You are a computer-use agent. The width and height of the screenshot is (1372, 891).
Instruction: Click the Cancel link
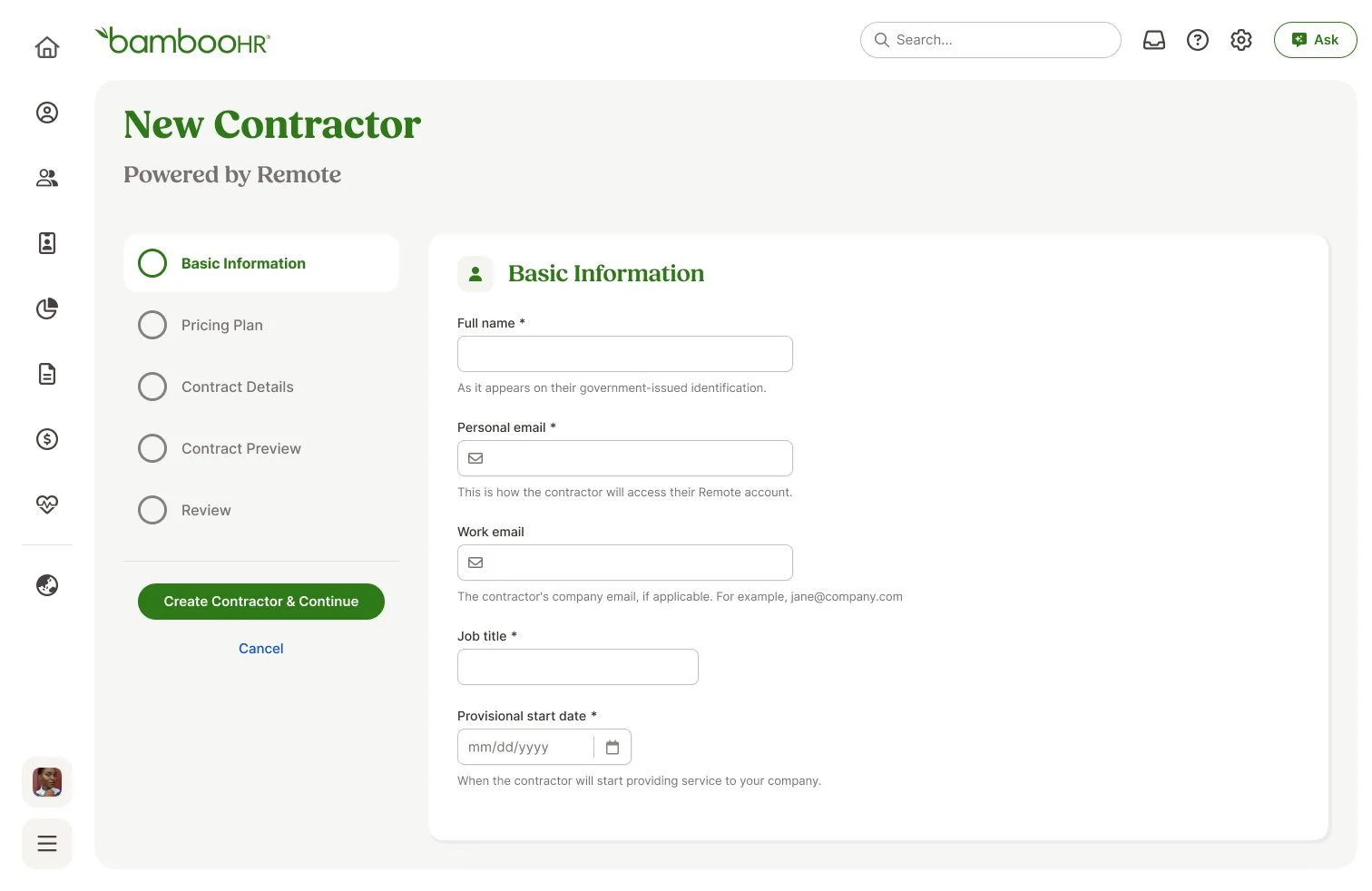[x=261, y=649]
